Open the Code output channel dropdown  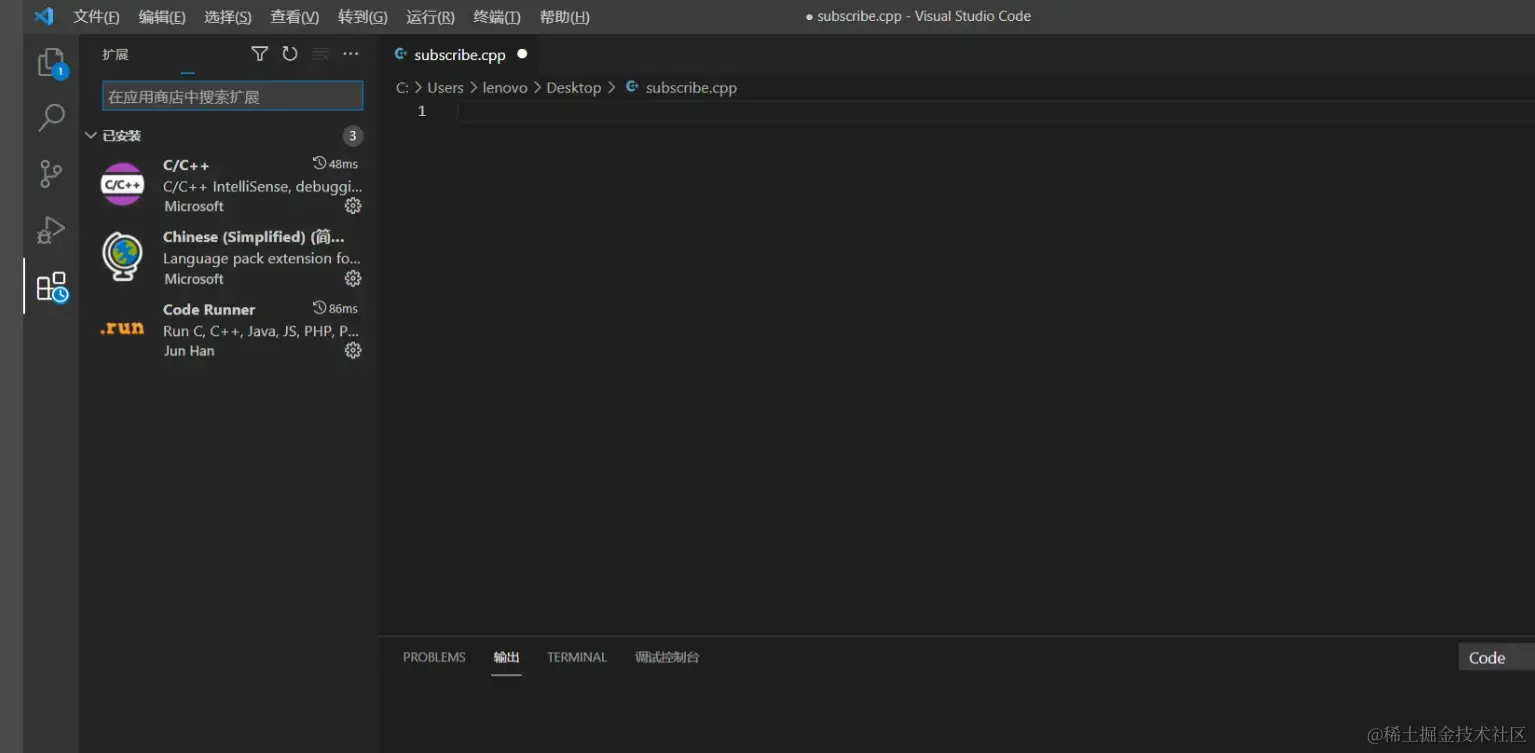pos(1496,657)
